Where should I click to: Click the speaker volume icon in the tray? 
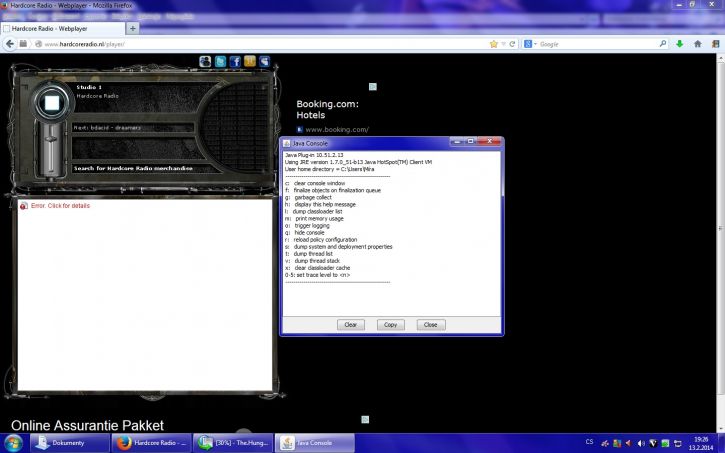[x=641, y=443]
